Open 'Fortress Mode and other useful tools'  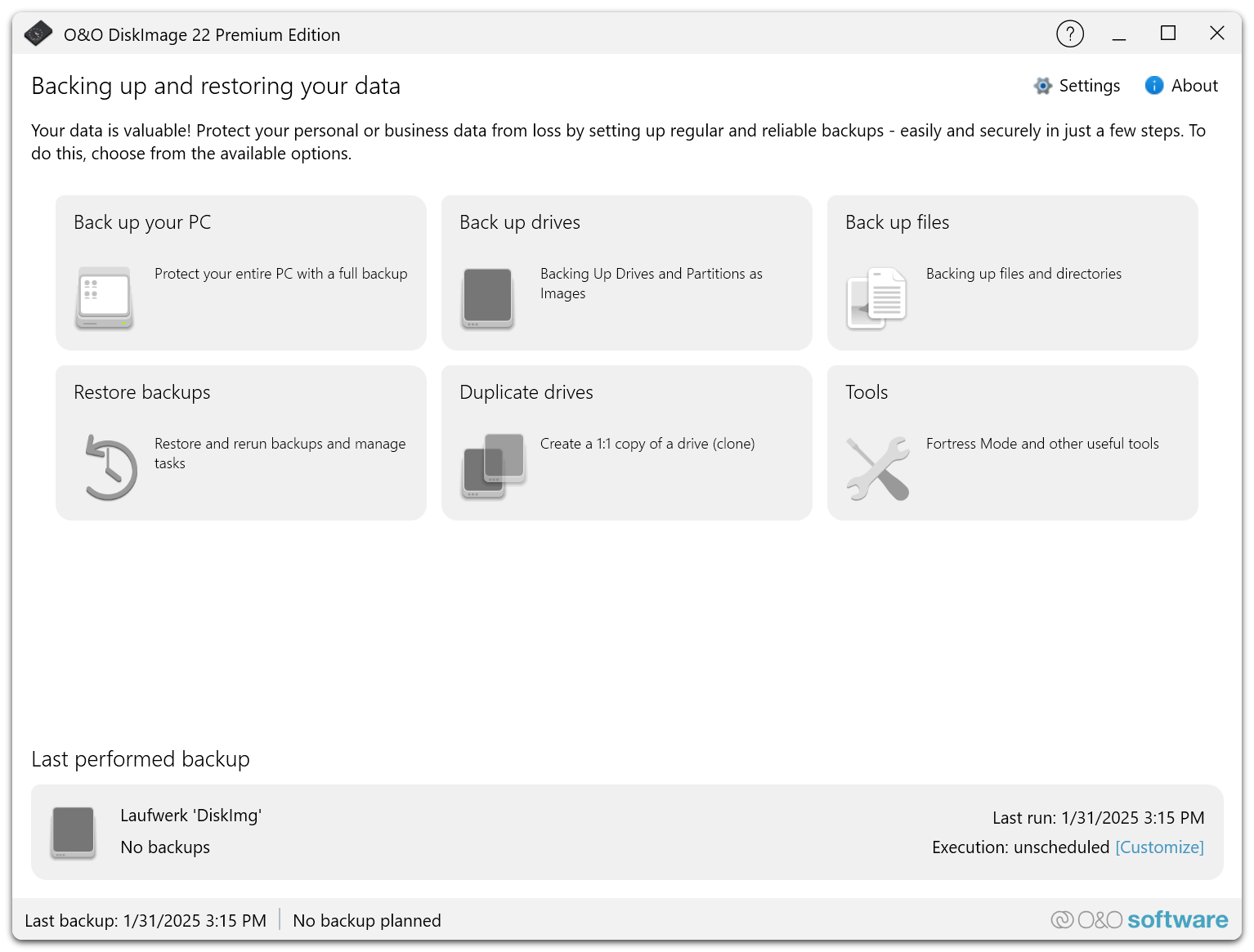tap(1042, 444)
